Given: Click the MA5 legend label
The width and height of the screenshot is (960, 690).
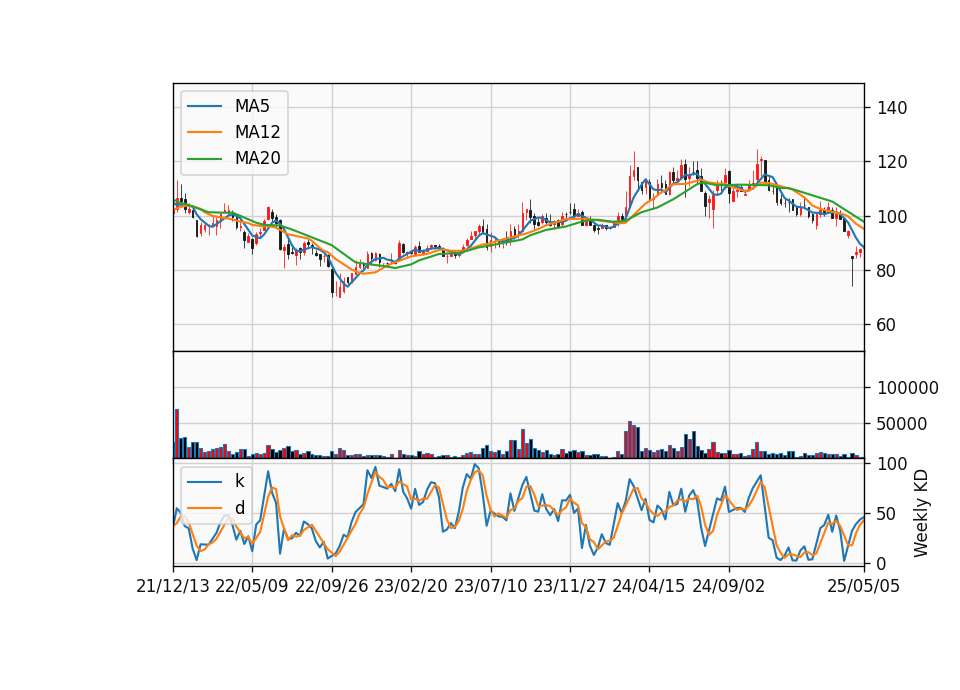Looking at the screenshot, I should pos(252,106).
